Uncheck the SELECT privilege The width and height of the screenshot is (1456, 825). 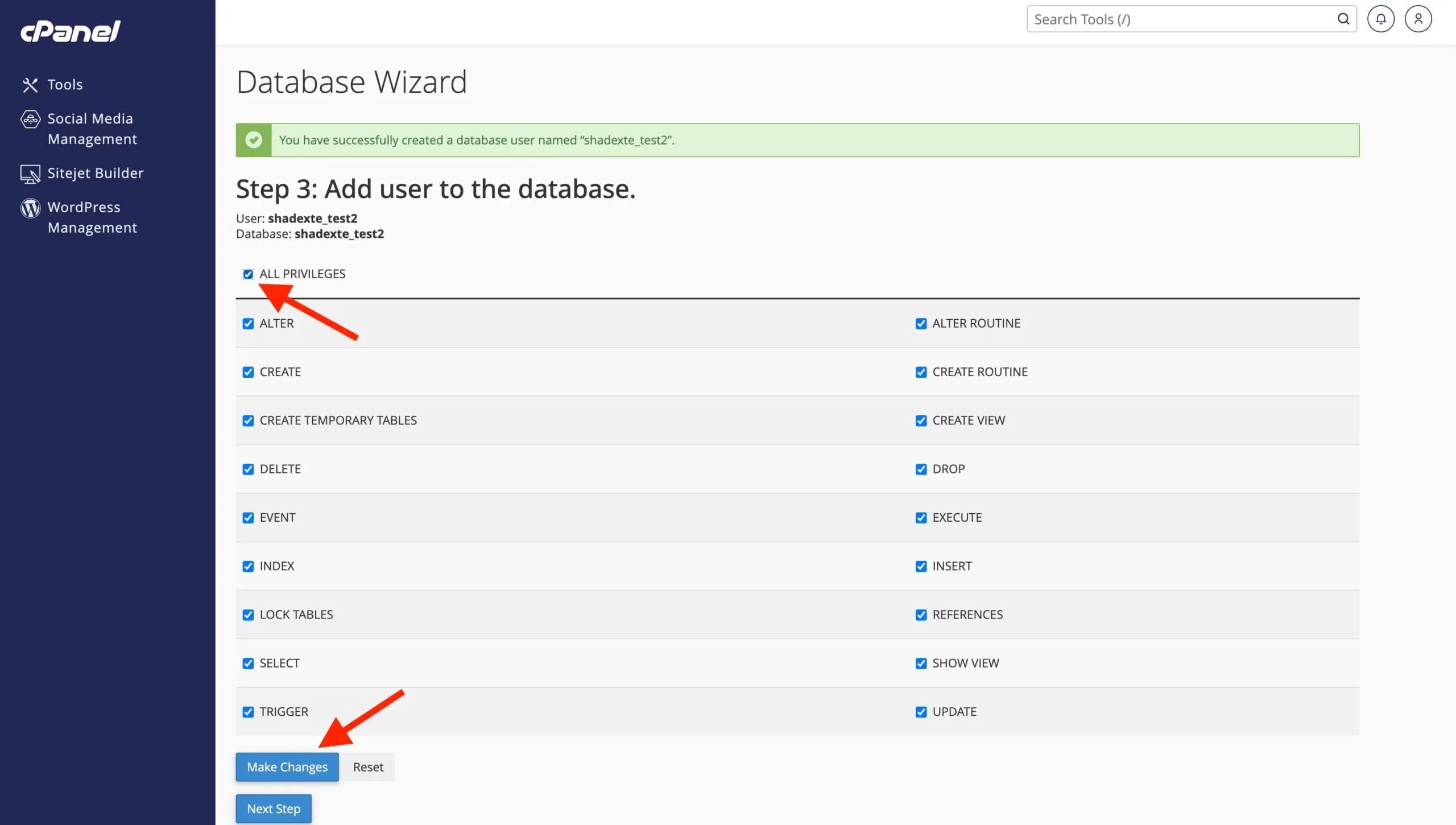(248, 663)
